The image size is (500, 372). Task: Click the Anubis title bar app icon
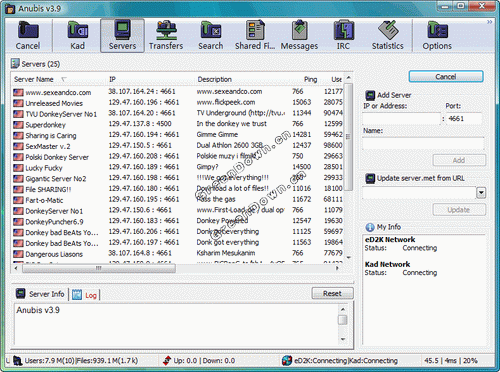coord(11,9)
